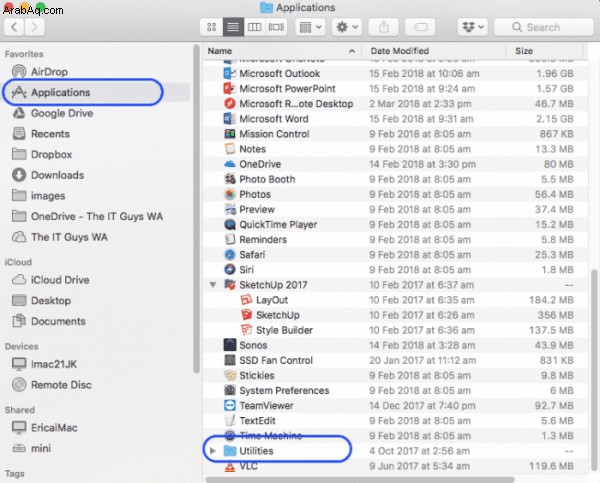Select LayOut inside SketchUp 2017
Screen dimensions: 600x483
pyautogui.click(x=395, y=300)
